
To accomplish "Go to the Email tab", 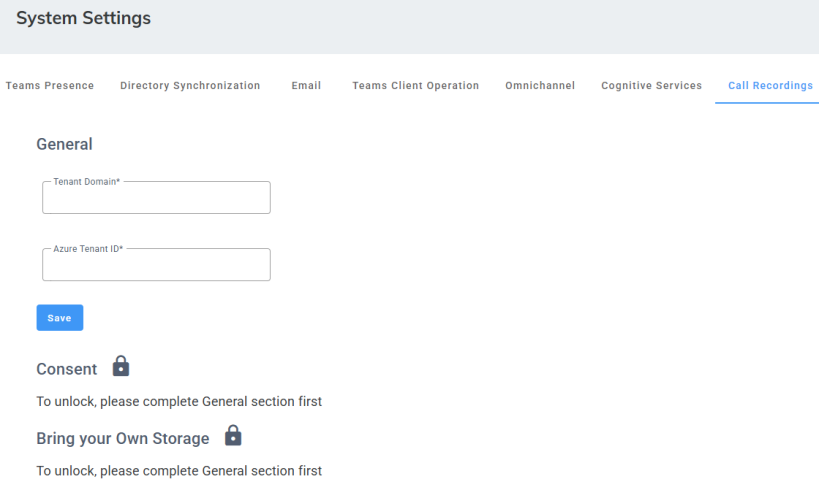I will pos(306,86).
